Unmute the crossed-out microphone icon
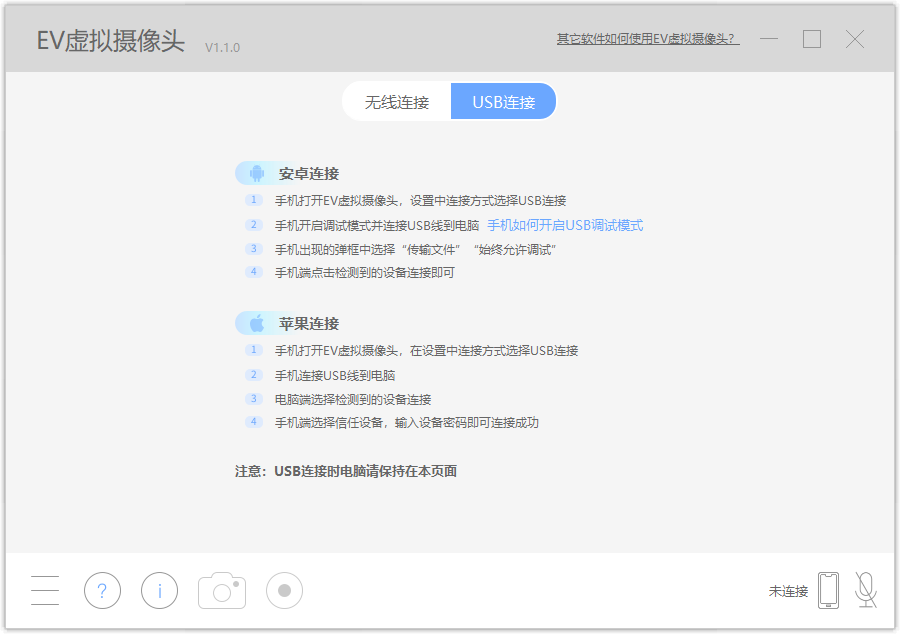This screenshot has width=900, height=634. tap(866, 590)
